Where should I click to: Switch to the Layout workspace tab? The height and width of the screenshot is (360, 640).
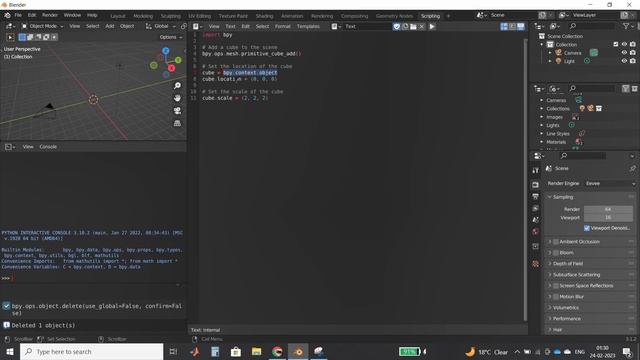[118, 16]
